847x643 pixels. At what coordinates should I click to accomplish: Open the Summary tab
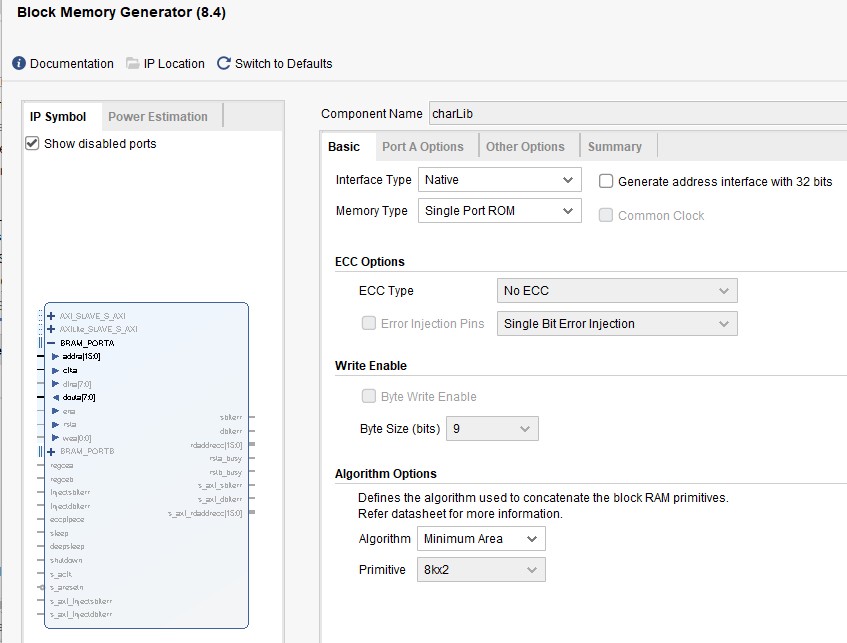pos(614,147)
